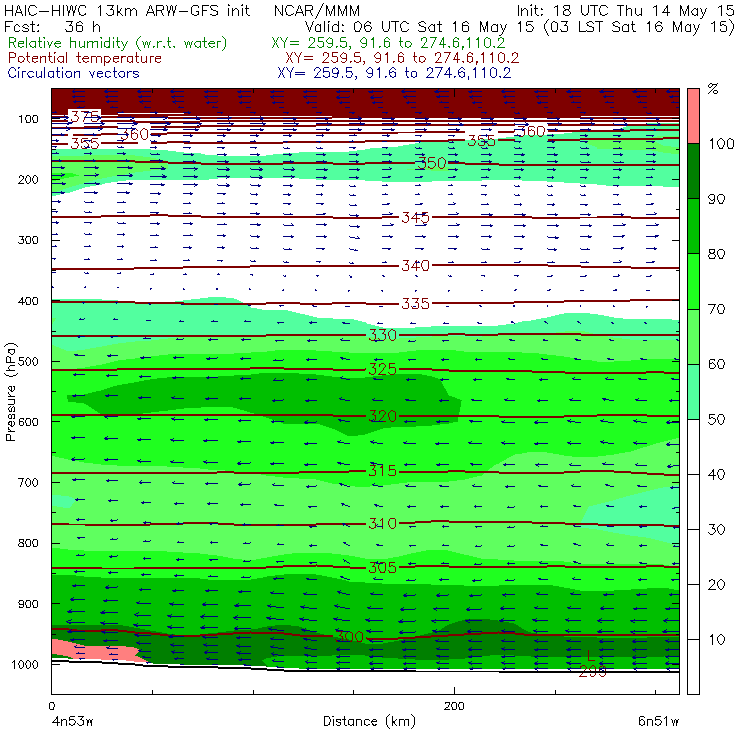Screen dimensions: 740x740
Task: Select the blue XY coordinates line
Action: pyautogui.click(x=394, y=73)
